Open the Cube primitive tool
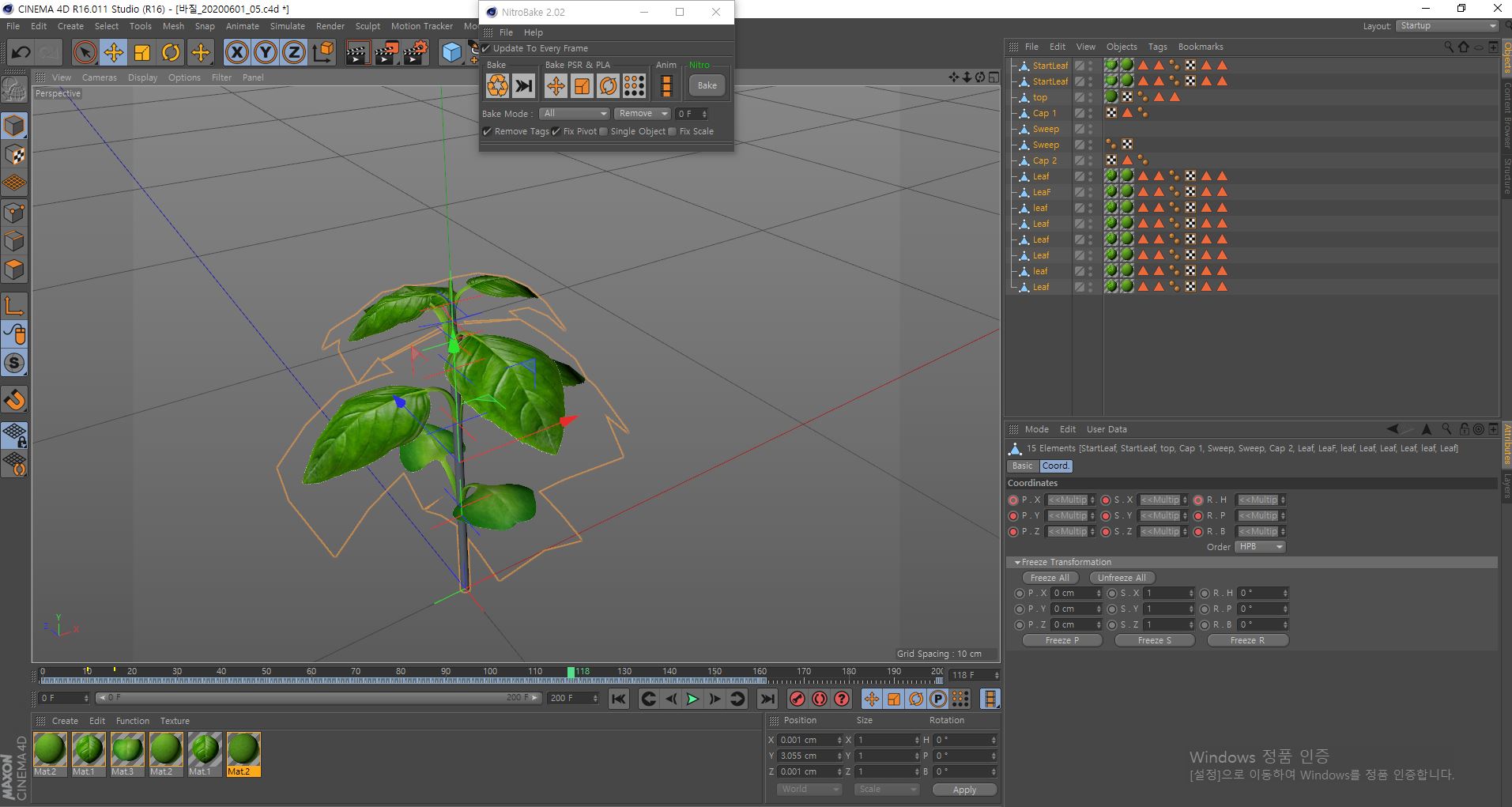 pos(451,53)
